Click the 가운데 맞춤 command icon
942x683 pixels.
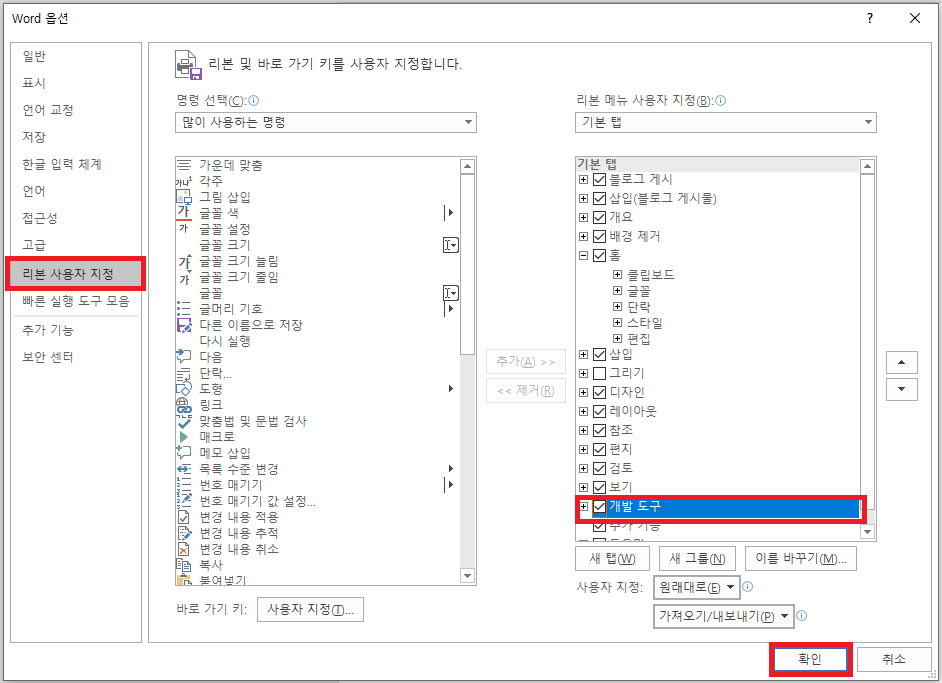[184, 165]
